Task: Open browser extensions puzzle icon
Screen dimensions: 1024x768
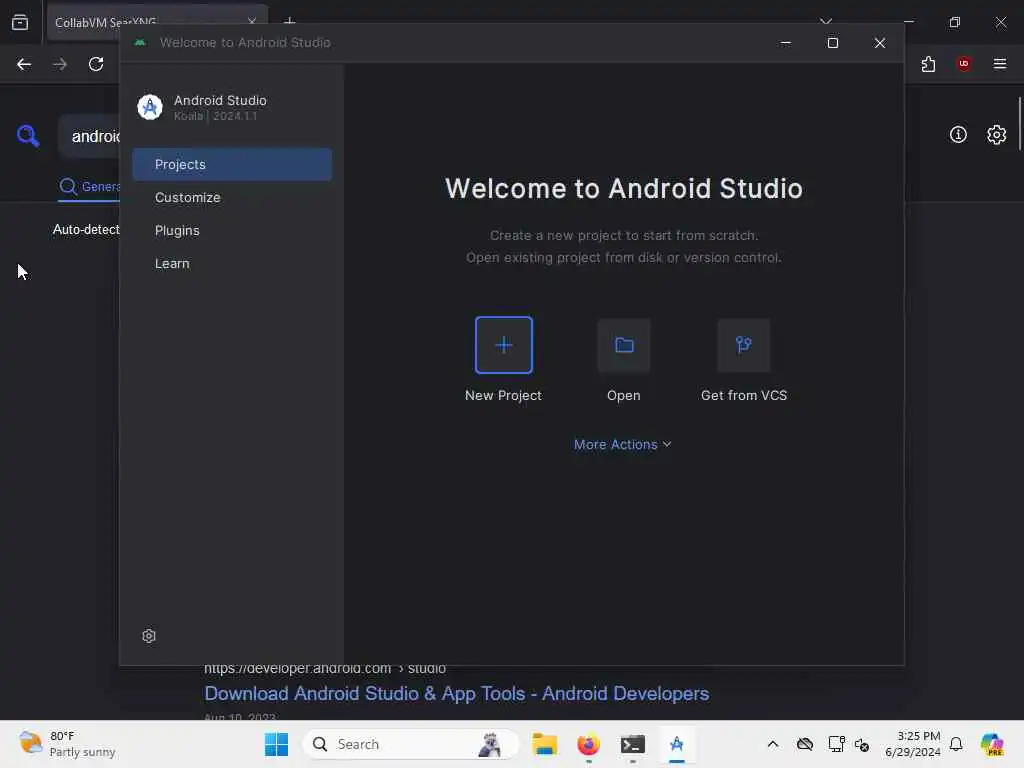Action: [x=928, y=64]
